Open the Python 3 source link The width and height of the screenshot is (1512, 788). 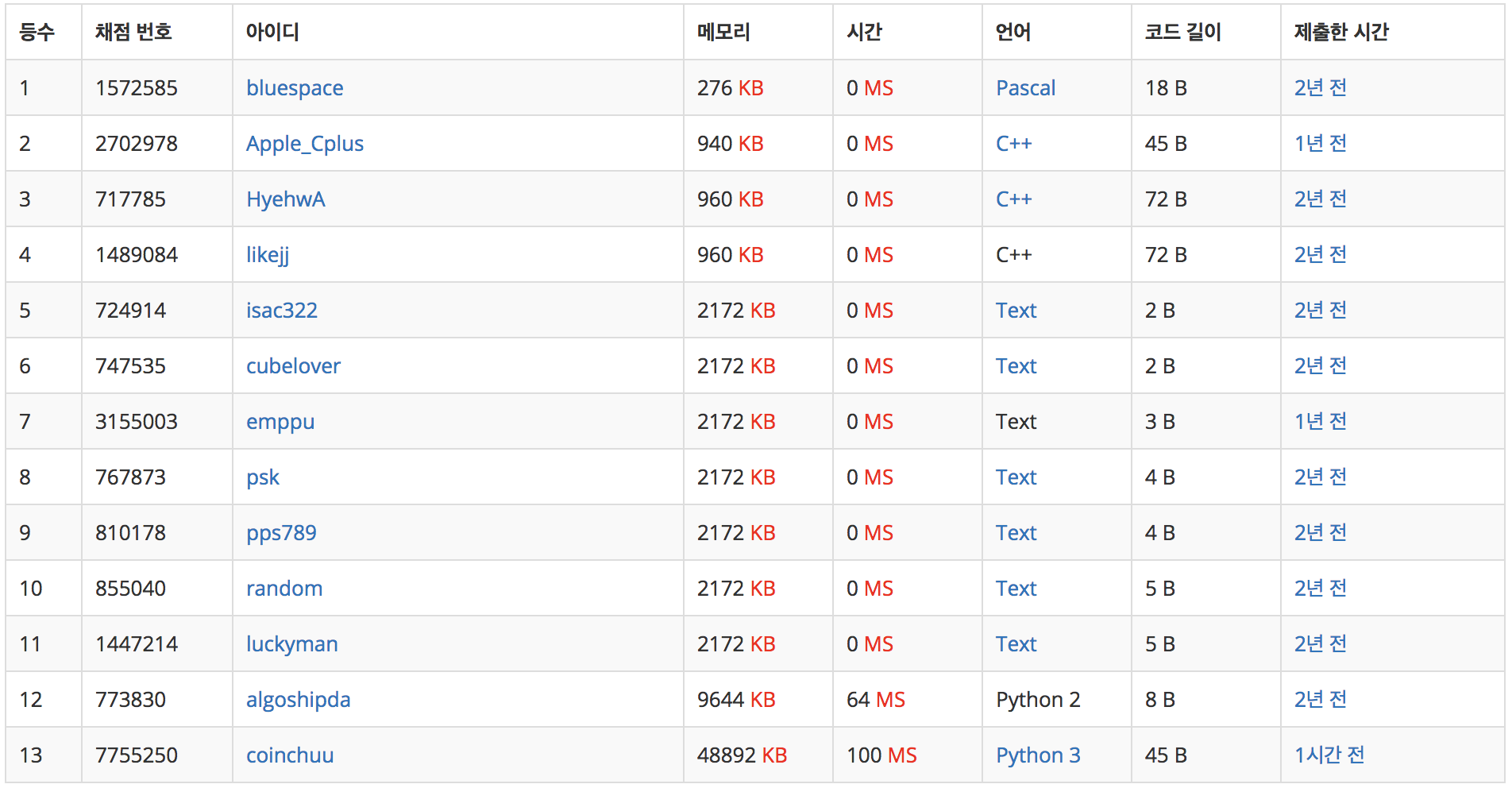click(x=1038, y=755)
